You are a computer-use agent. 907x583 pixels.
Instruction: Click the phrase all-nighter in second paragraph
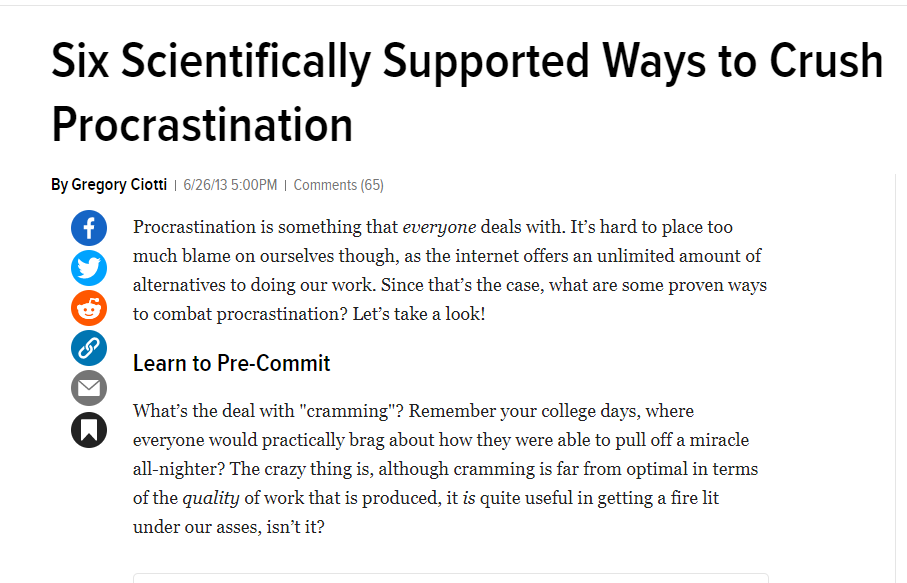coord(179,469)
